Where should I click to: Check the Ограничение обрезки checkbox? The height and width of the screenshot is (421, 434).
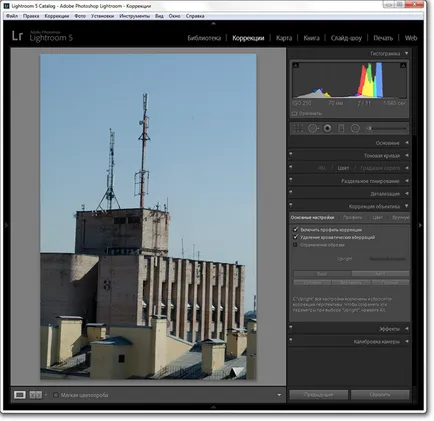(x=295, y=245)
